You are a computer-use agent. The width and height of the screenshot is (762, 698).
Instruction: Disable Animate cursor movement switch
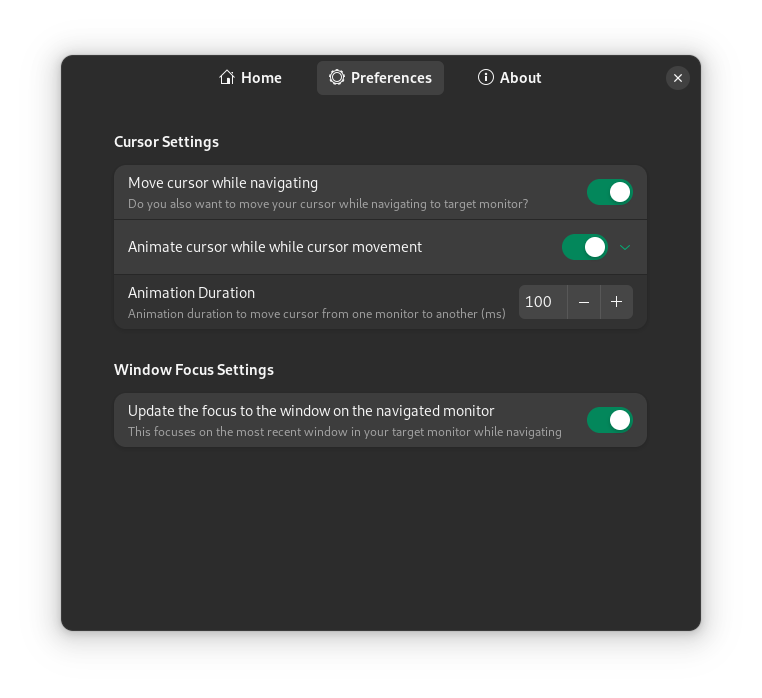[x=585, y=247]
